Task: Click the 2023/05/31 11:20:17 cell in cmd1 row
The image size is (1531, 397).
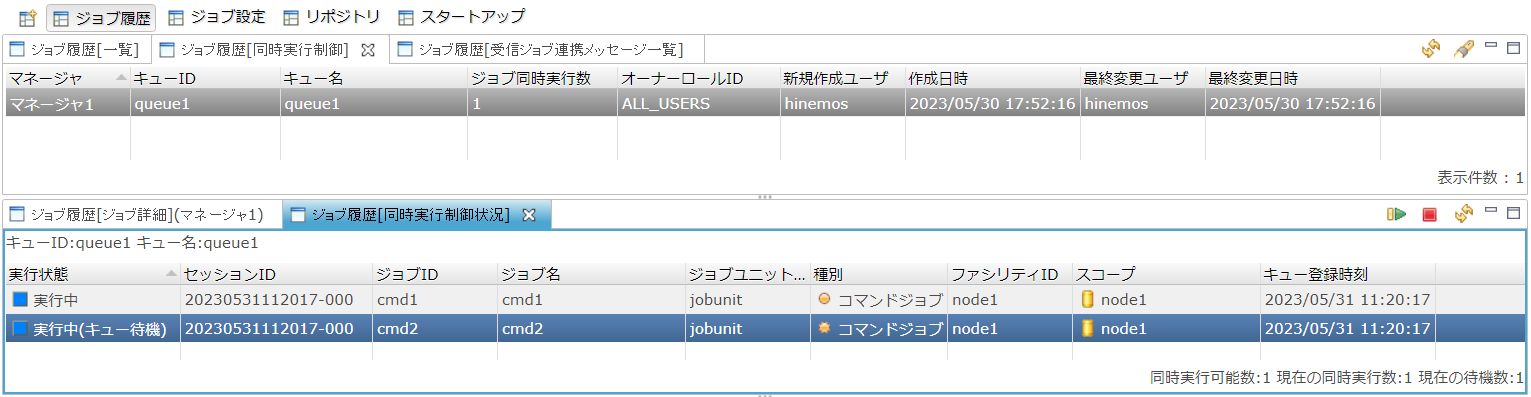Action: tap(1347, 299)
